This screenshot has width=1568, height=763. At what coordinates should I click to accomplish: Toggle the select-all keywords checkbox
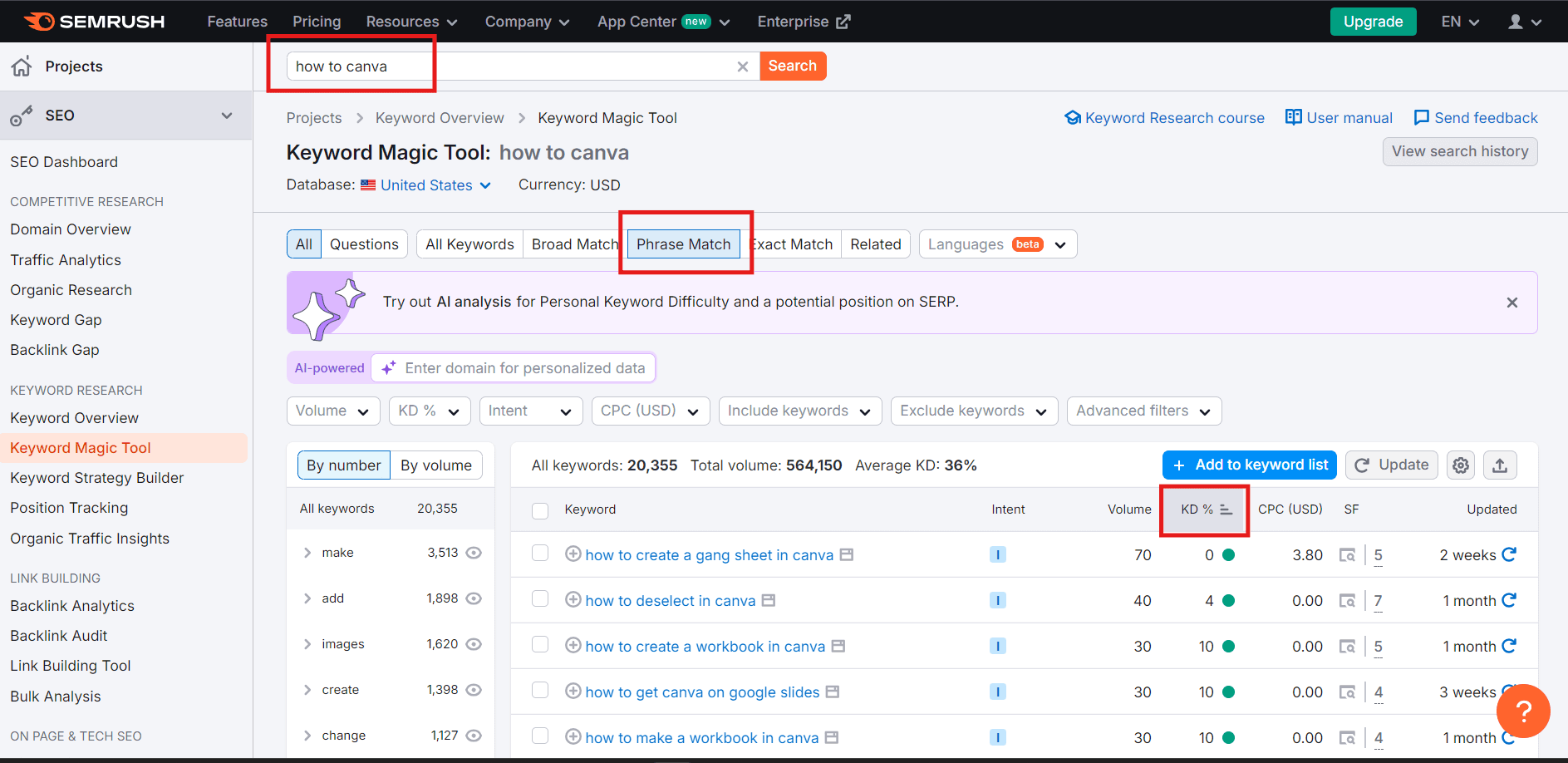pyautogui.click(x=540, y=510)
